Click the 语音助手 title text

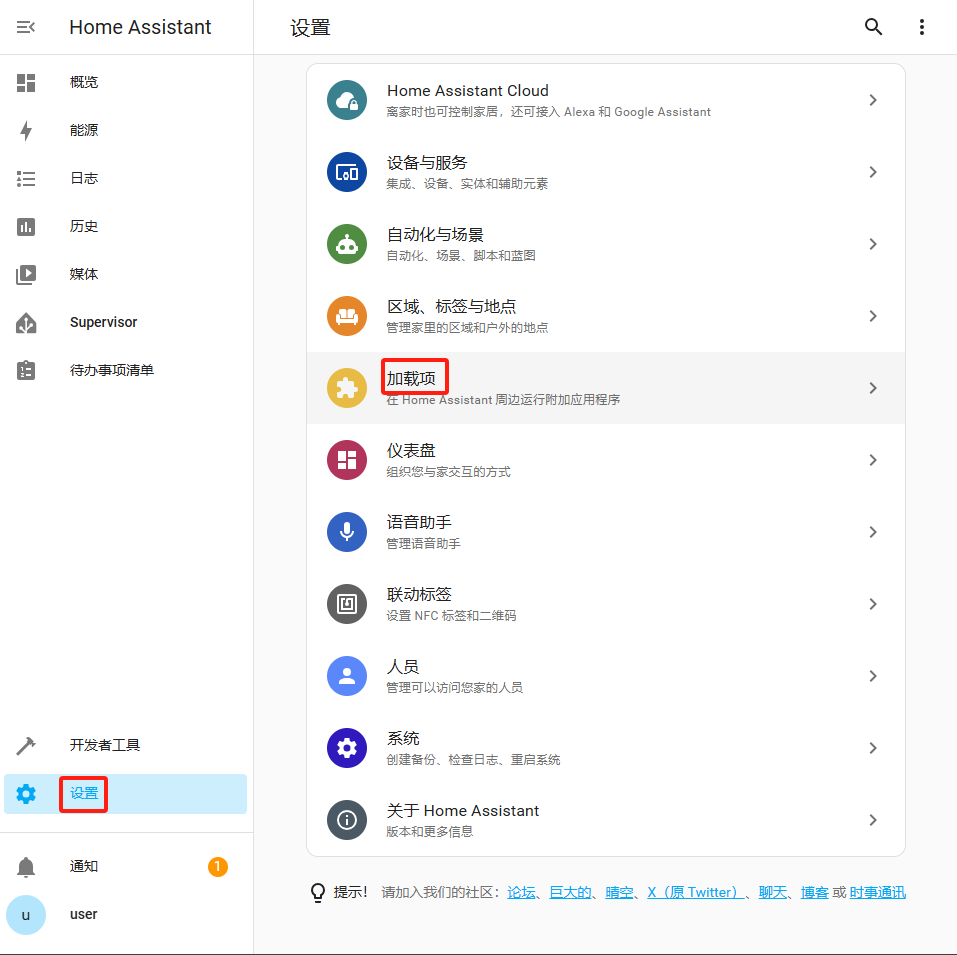[419, 522]
